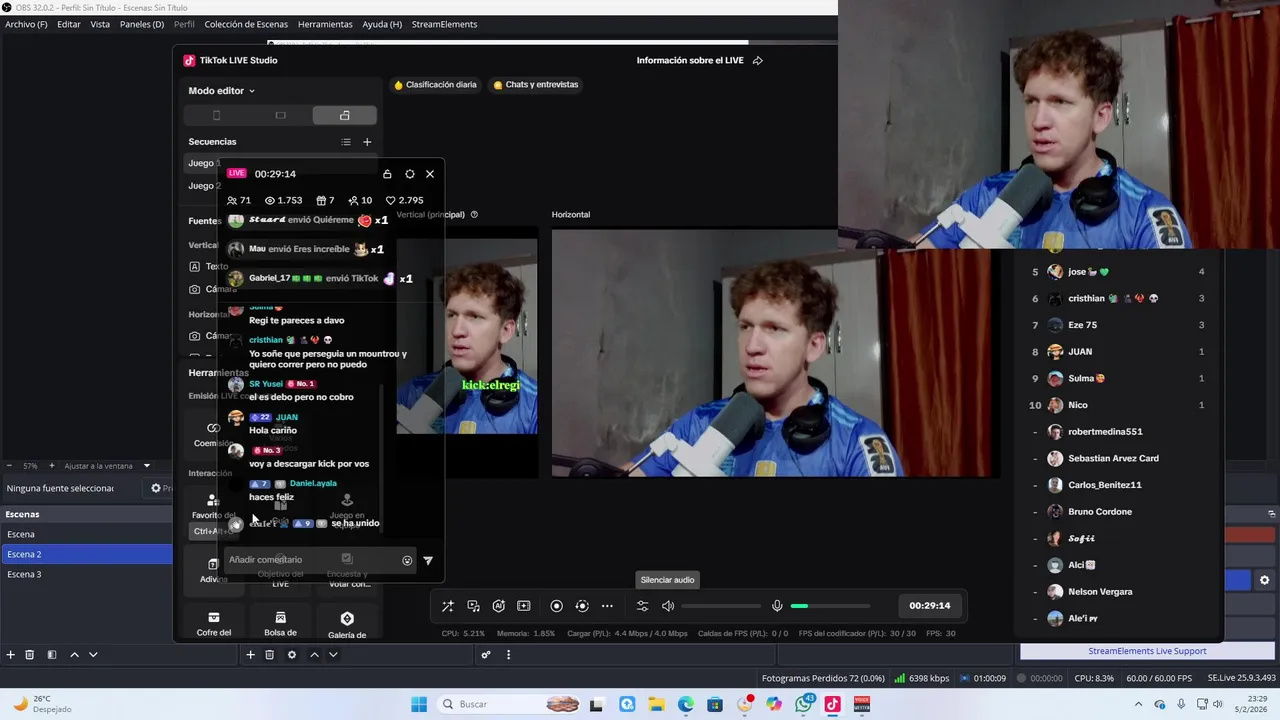This screenshot has width=1280, height=720.
Task: Click the media music toolbar icon
Action: [473, 606]
